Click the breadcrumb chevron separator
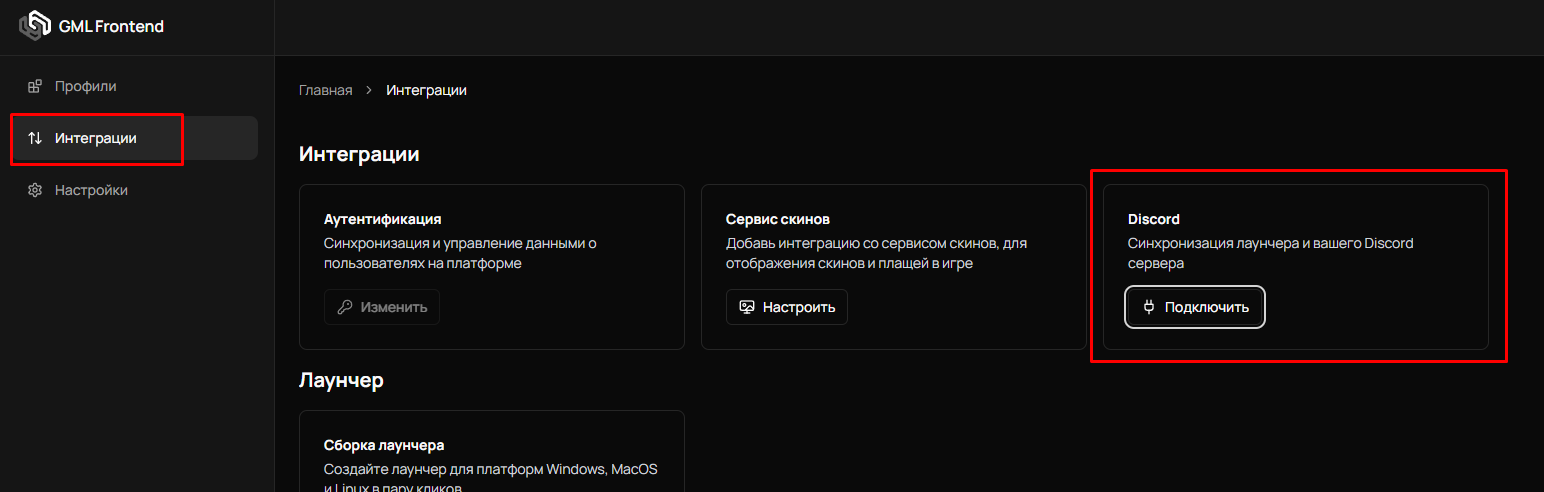 coord(369,91)
